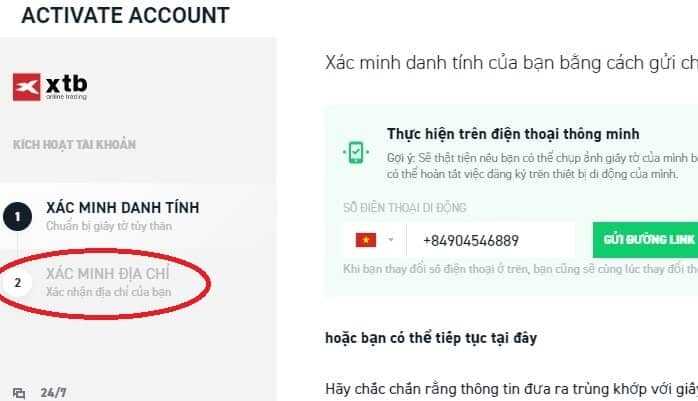Click the Số Điện Thoại Di Động label
698x401 pixels.
(x=405, y=207)
